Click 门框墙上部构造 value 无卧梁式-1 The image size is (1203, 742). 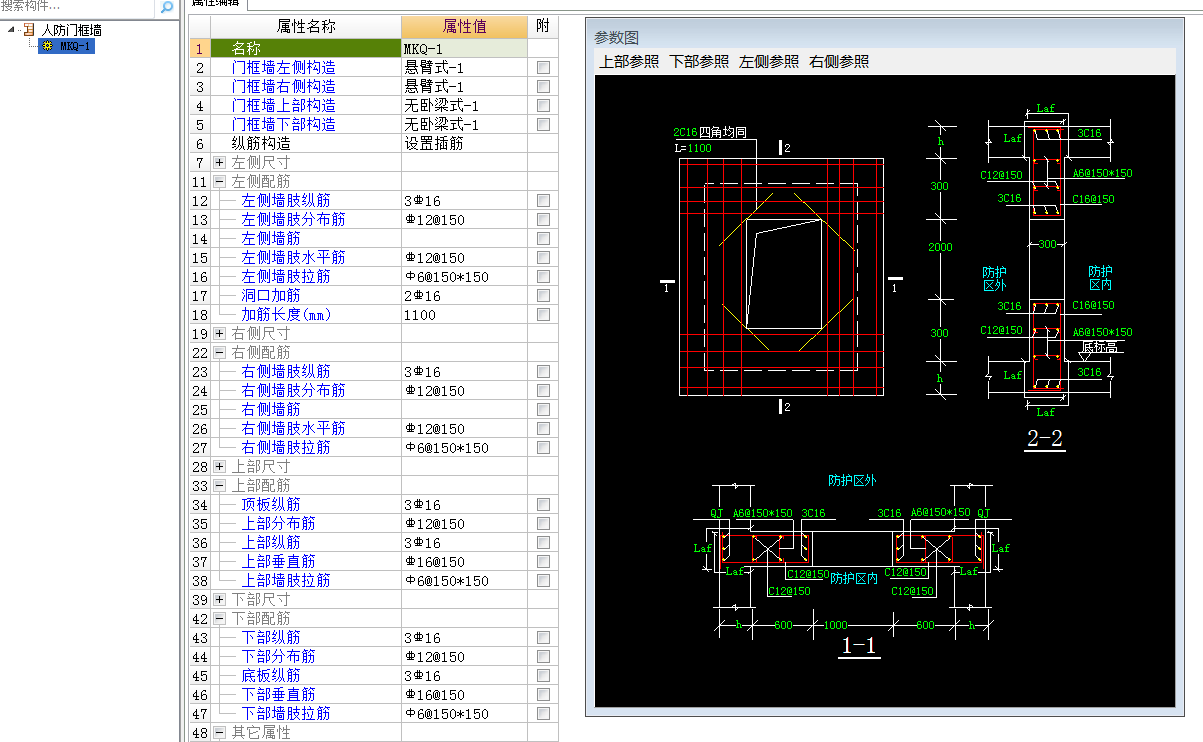(x=464, y=105)
